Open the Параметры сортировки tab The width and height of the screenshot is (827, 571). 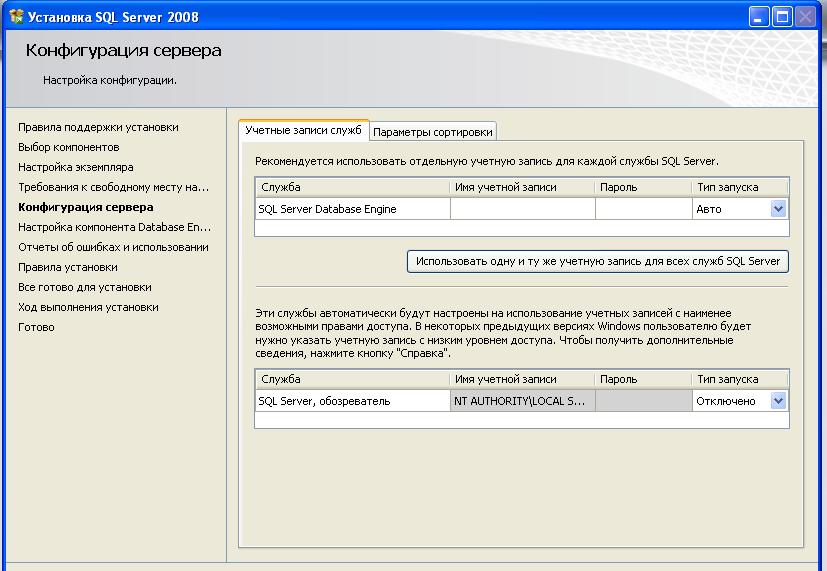(432, 132)
